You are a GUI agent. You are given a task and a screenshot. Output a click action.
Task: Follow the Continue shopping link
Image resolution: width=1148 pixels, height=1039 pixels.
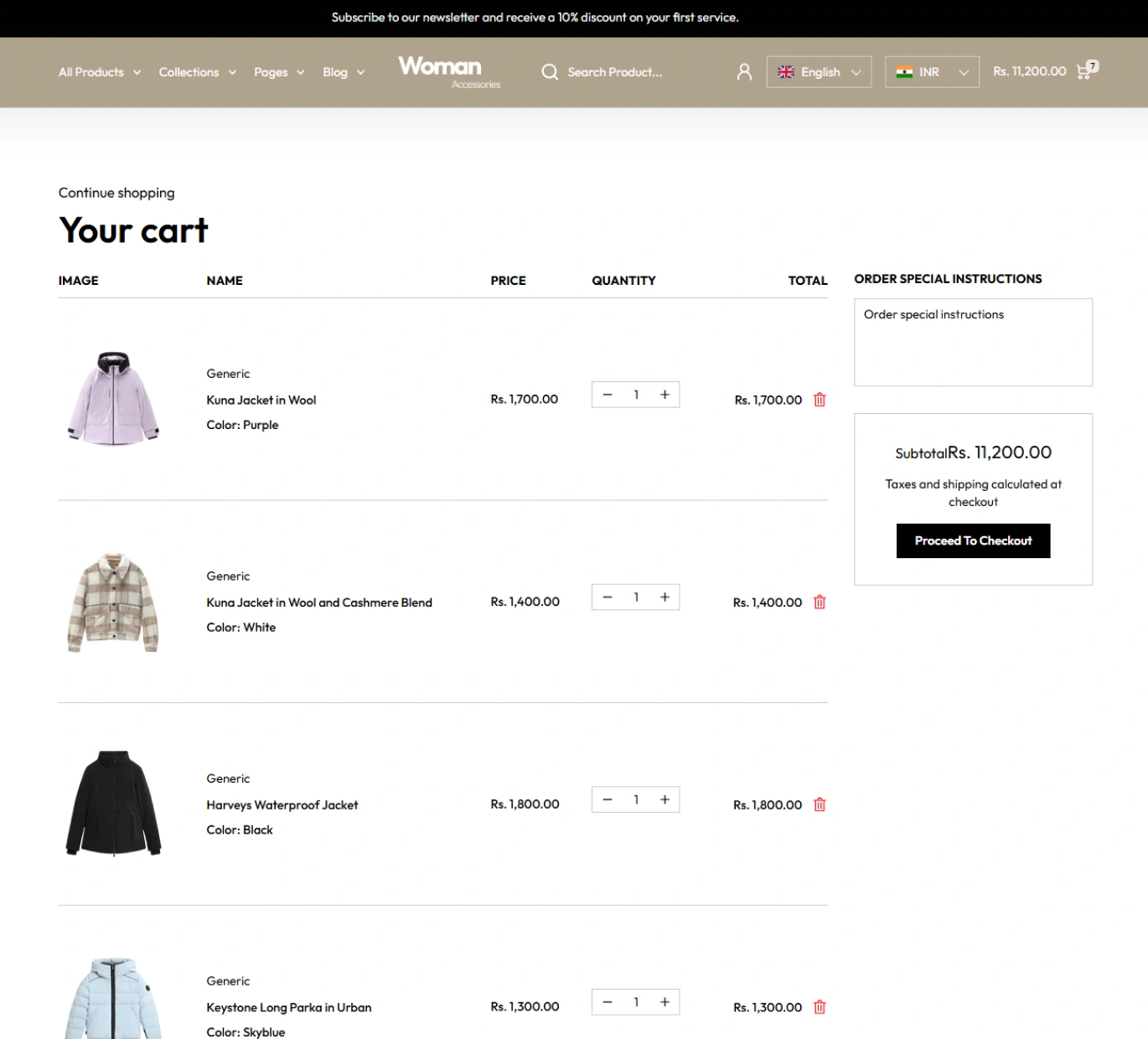coord(116,193)
